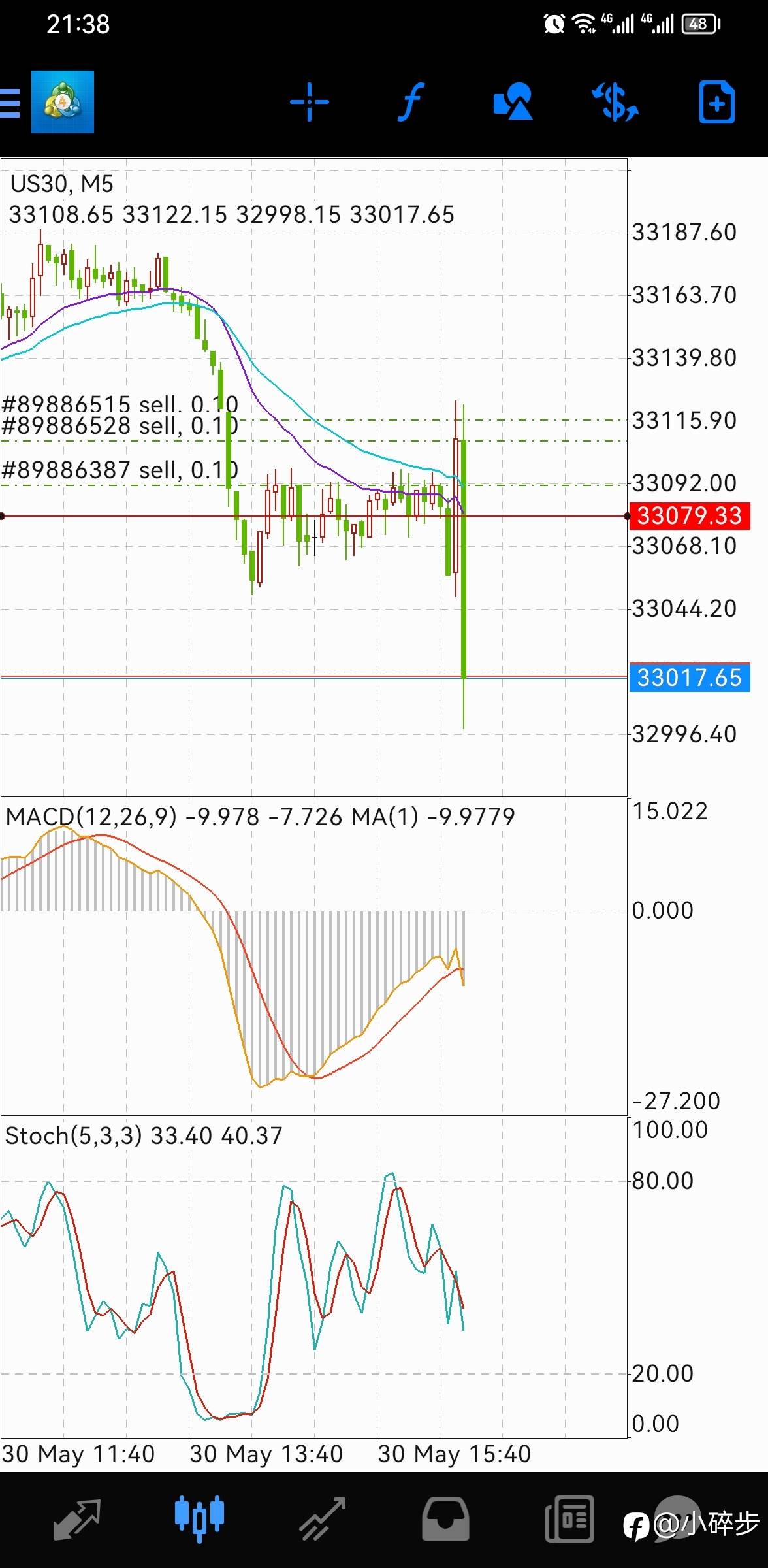The height and width of the screenshot is (1568, 768).
Task: Tap the MACD(12,26,9) indicator title
Action: [x=91, y=817]
